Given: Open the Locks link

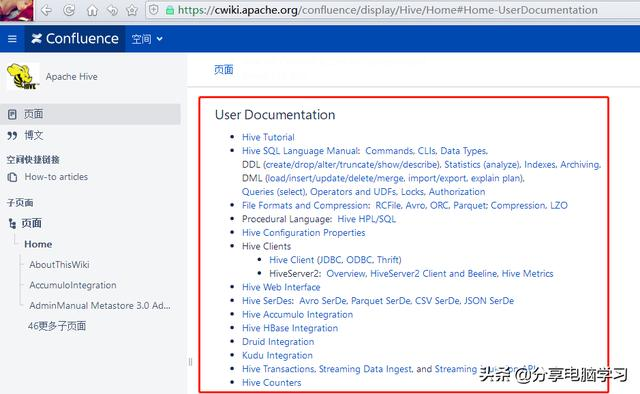Looking at the screenshot, I should (413, 191).
